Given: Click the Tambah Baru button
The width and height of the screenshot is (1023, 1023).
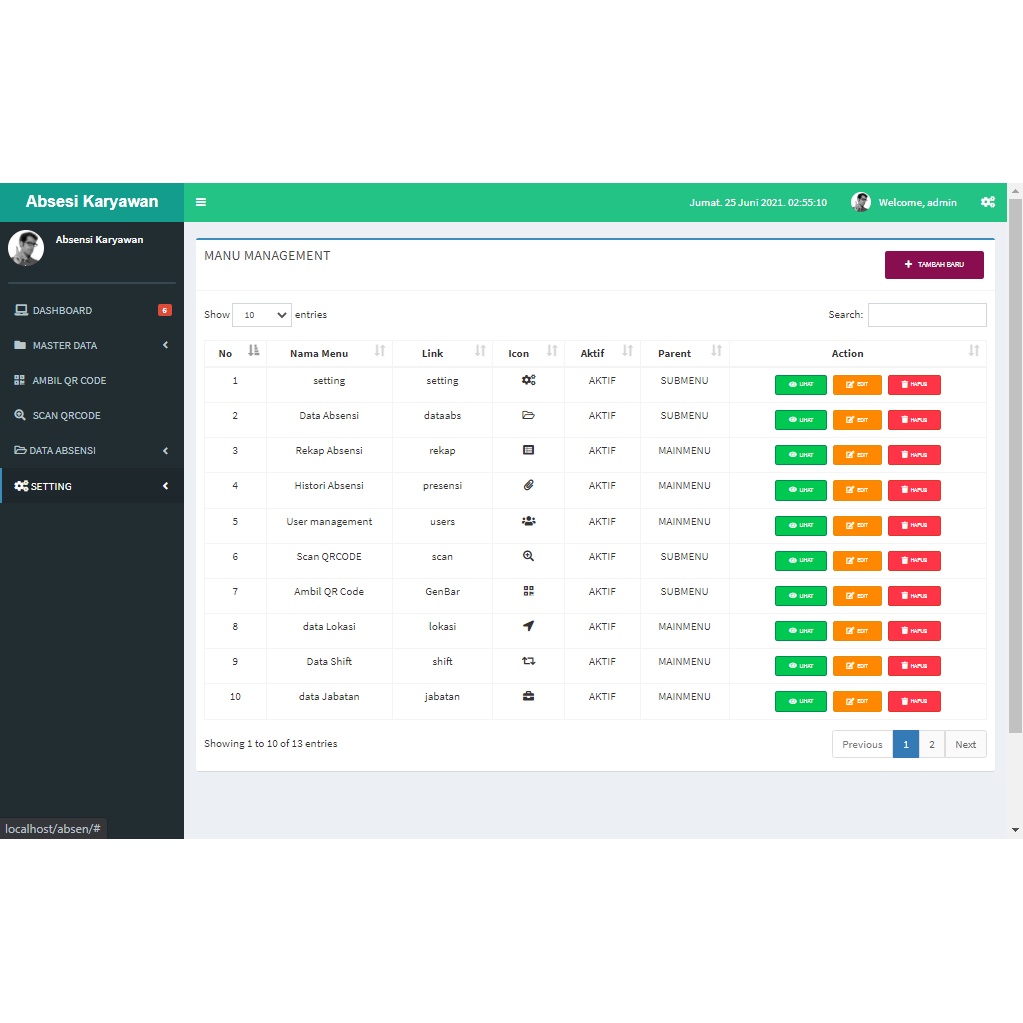Looking at the screenshot, I should tap(933, 265).
